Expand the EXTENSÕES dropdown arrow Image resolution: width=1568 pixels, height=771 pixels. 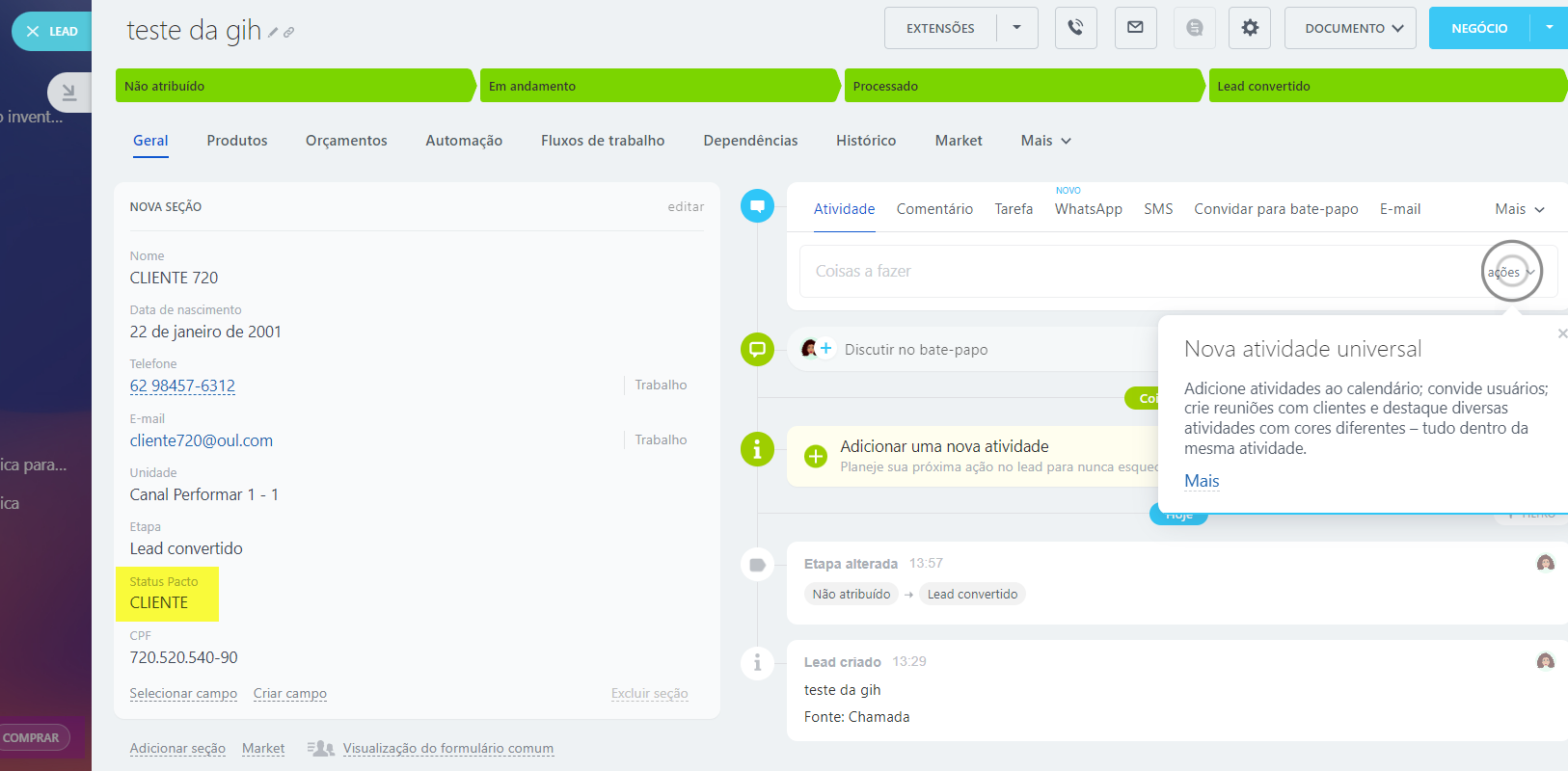pyautogui.click(x=1016, y=28)
